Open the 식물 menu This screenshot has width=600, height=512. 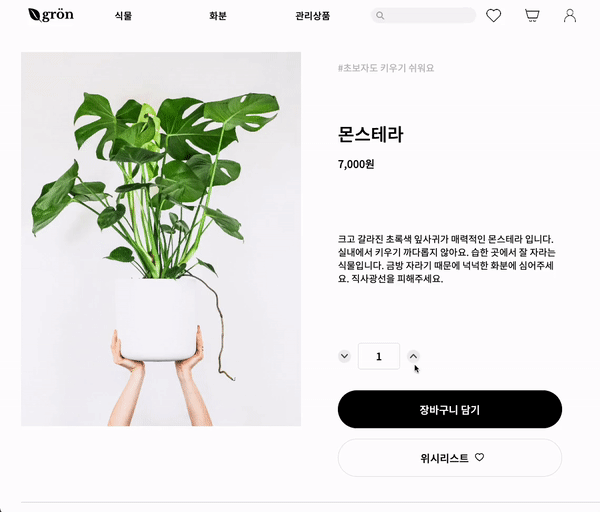click(x=123, y=16)
